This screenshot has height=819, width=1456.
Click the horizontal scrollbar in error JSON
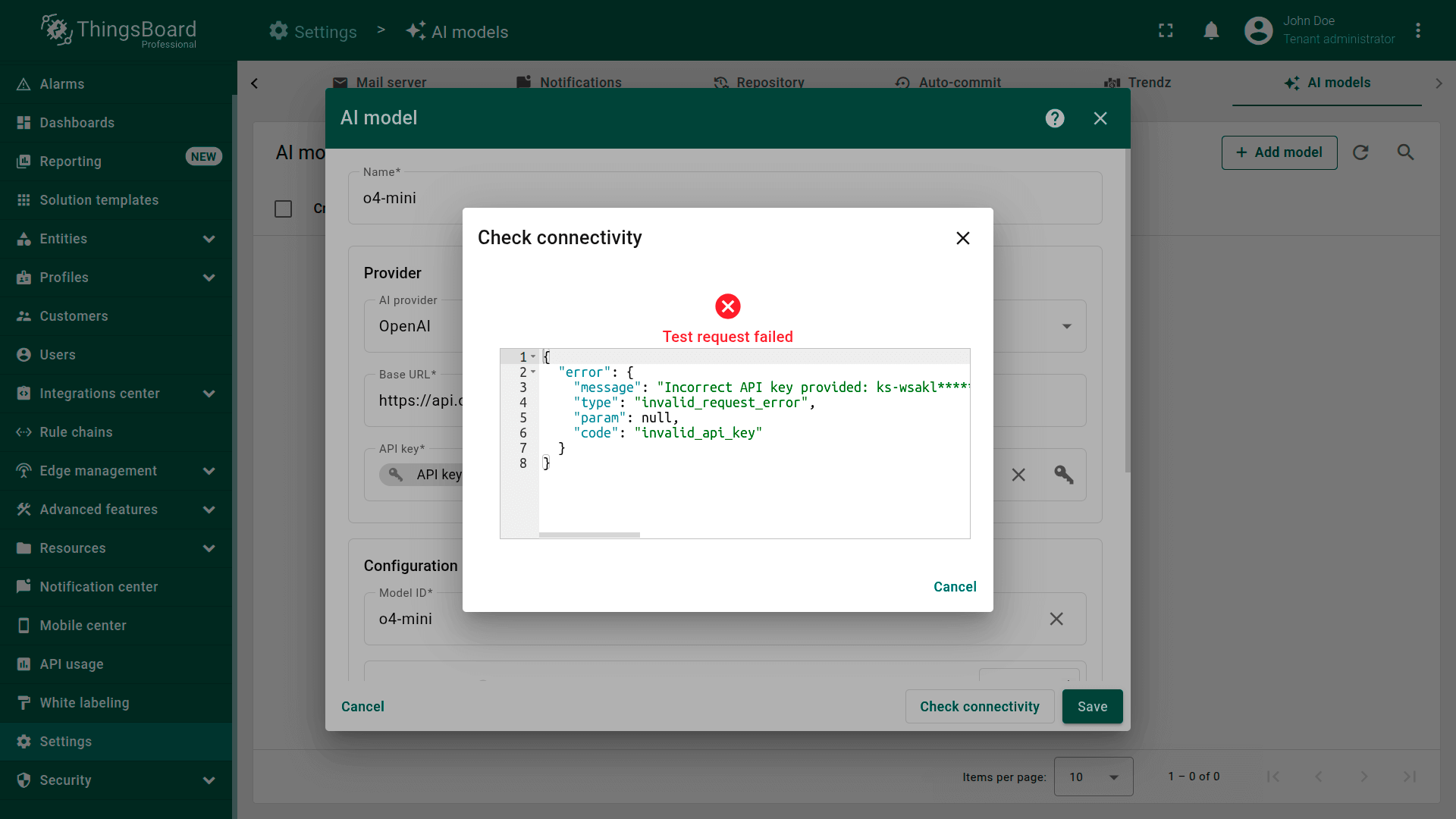click(x=589, y=535)
